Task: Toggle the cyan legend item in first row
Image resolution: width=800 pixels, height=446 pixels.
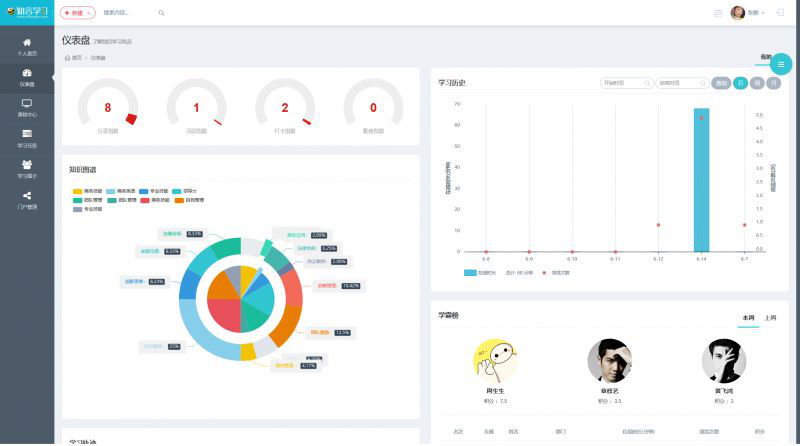Action: (x=185, y=191)
